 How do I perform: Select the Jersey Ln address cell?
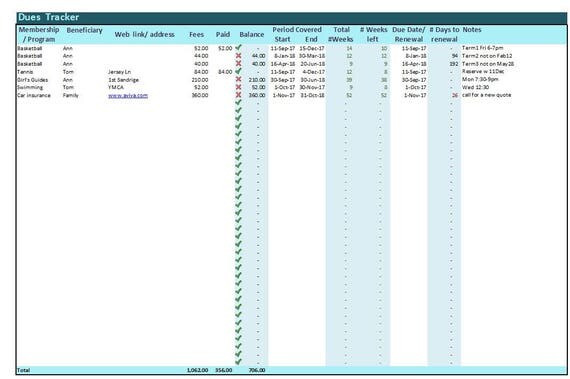point(119,72)
